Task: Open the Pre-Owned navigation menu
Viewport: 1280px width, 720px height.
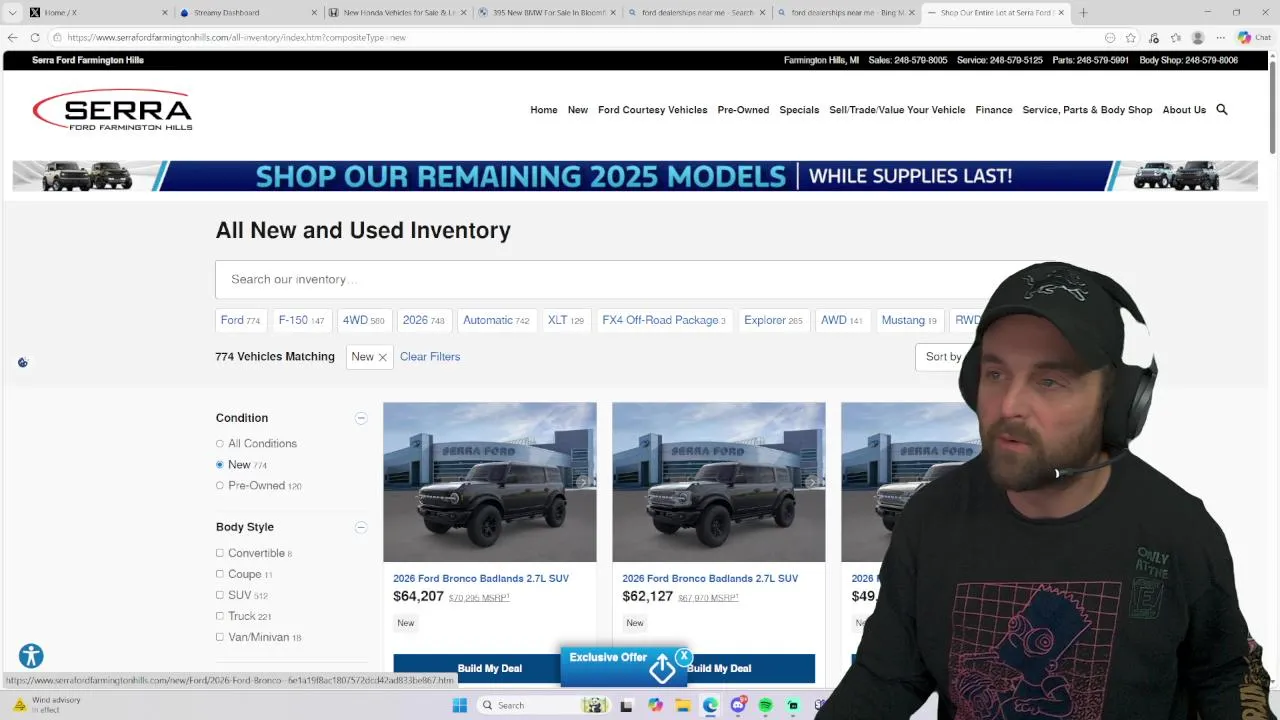Action: coord(743,110)
